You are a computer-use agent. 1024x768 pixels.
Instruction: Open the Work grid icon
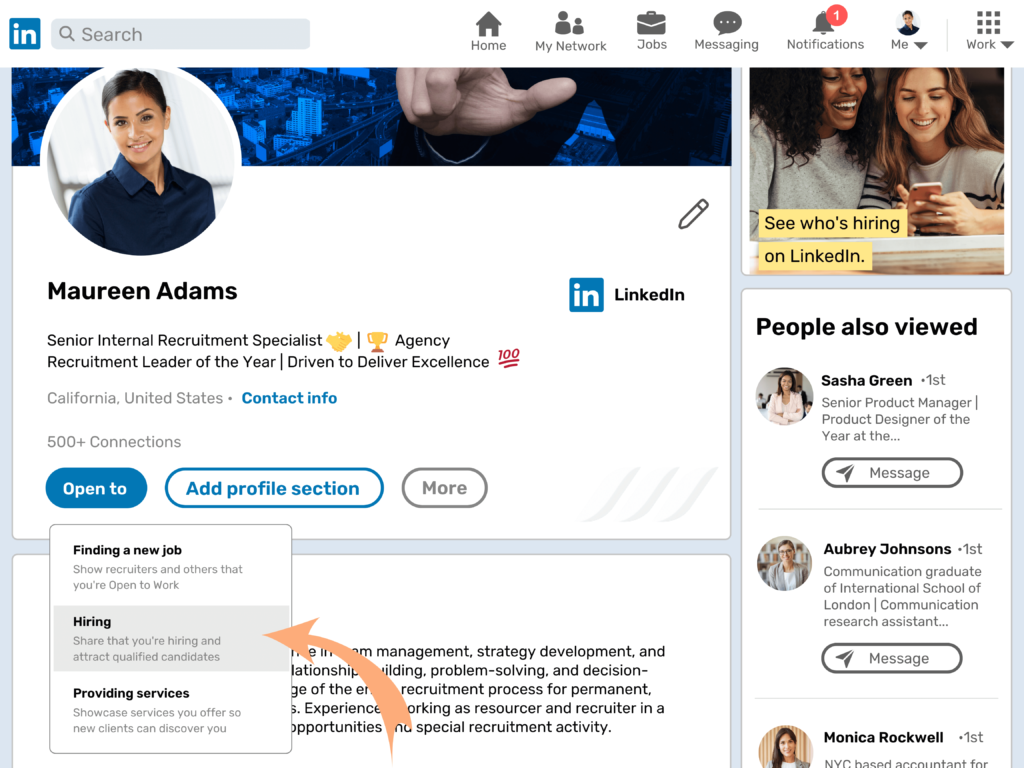pos(987,22)
